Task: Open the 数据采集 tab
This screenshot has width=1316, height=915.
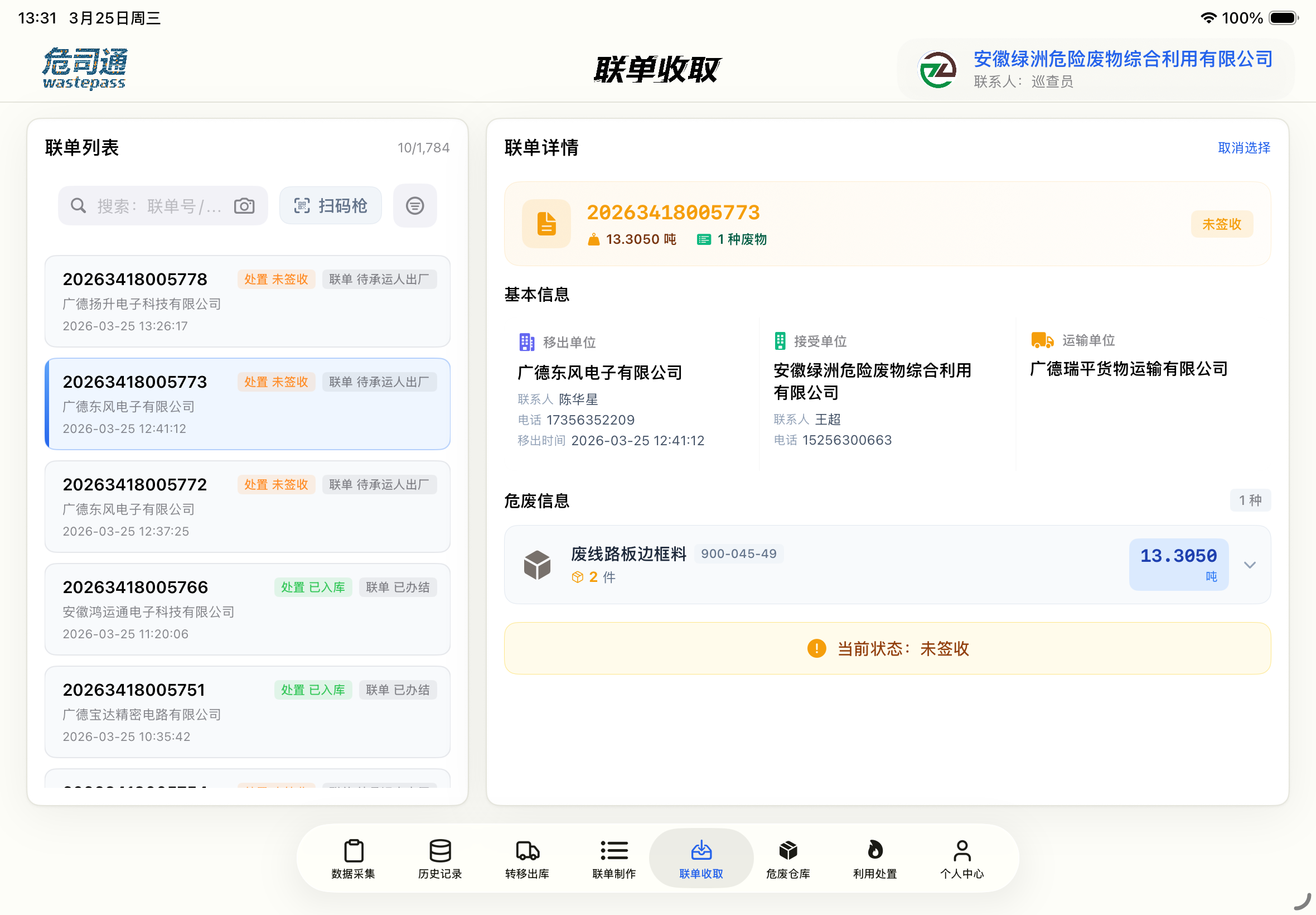Action: click(354, 858)
